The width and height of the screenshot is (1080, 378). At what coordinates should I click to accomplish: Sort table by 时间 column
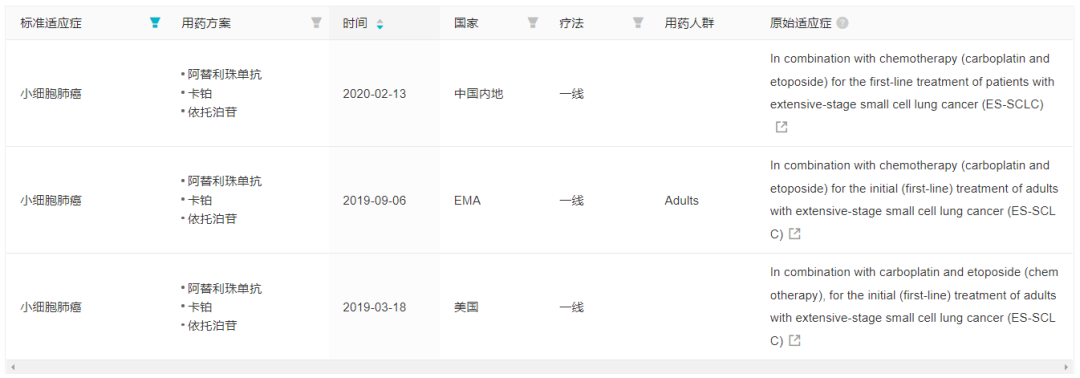(380, 23)
